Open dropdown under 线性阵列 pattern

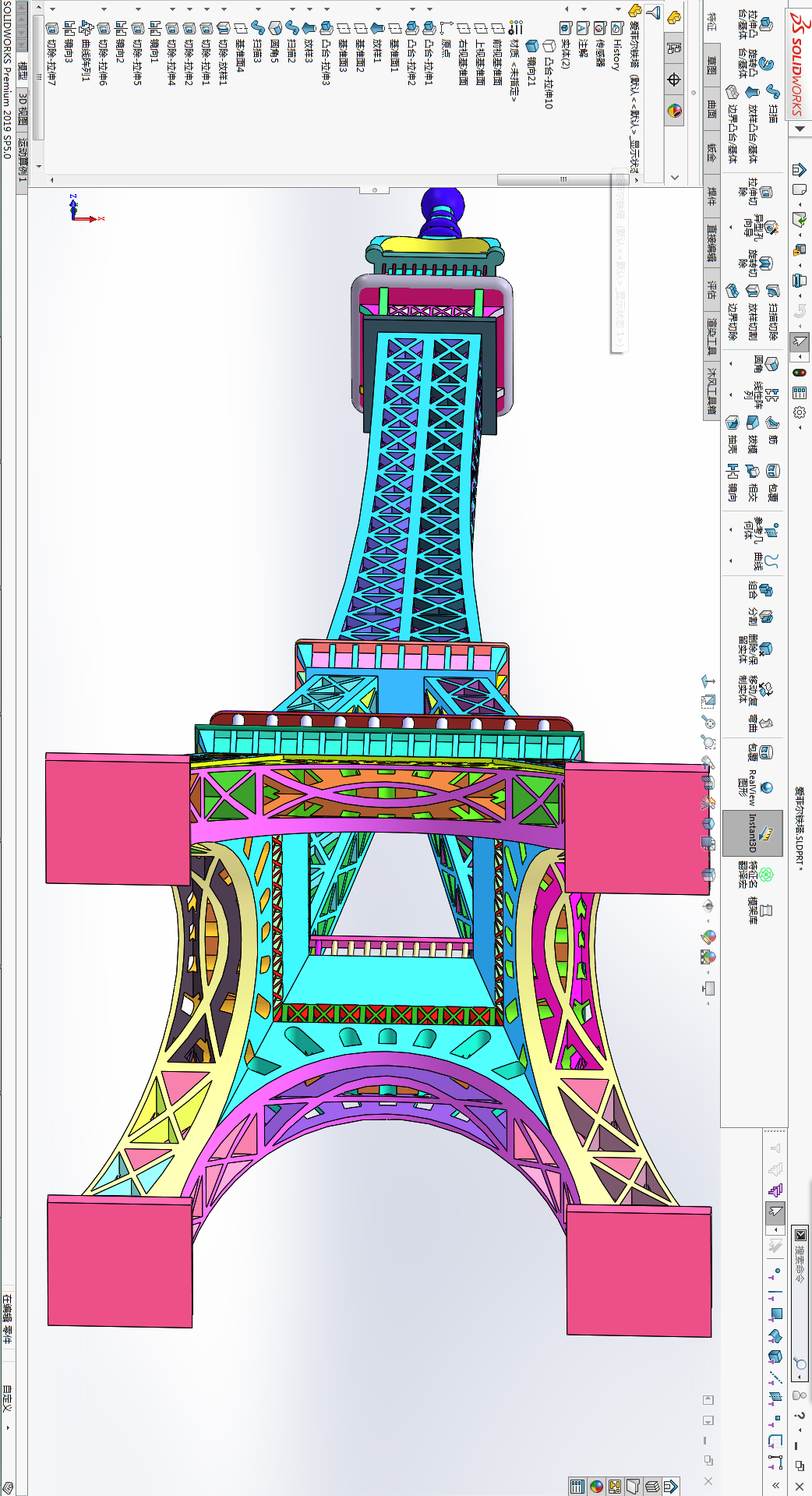(731, 395)
